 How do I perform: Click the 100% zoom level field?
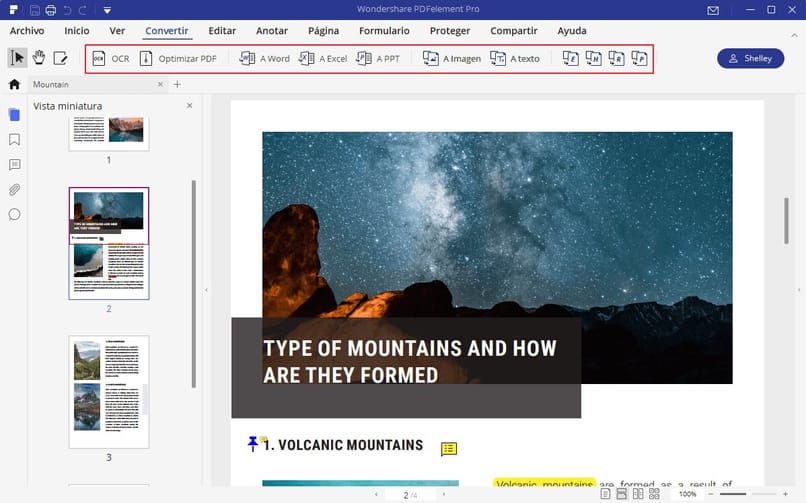[687, 494]
